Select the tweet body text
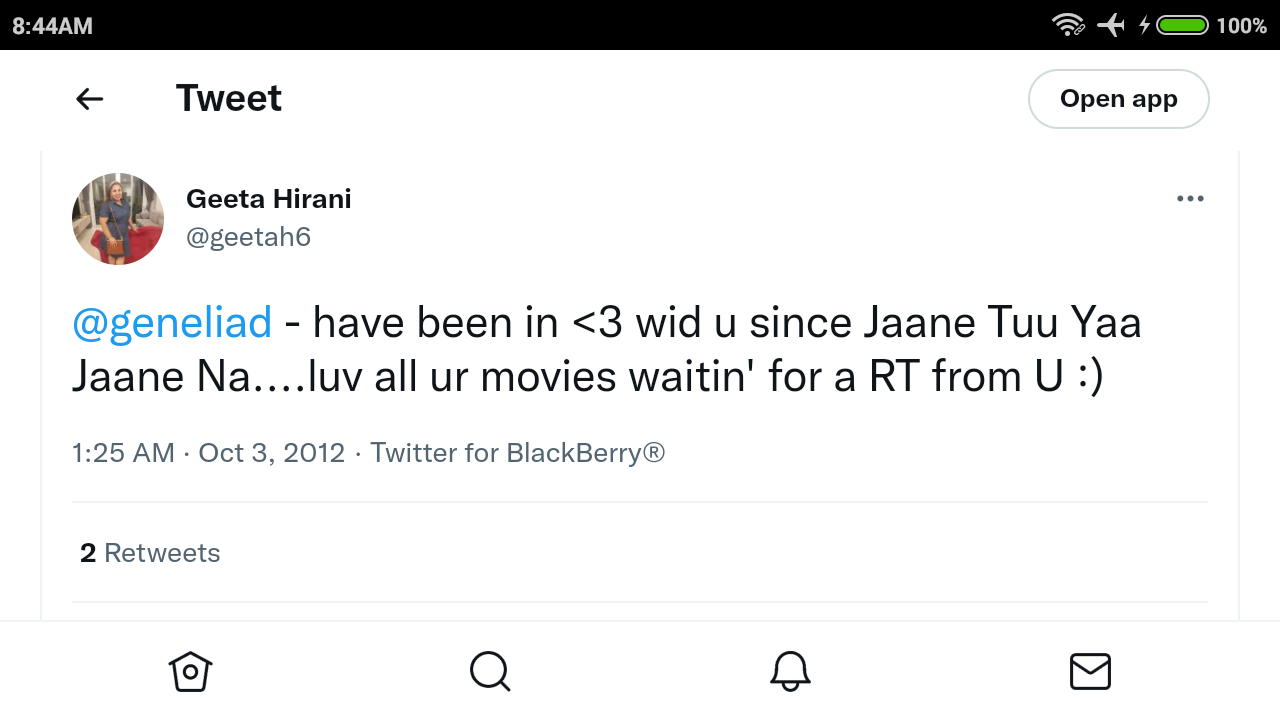The height and width of the screenshot is (720, 1280). [607, 350]
